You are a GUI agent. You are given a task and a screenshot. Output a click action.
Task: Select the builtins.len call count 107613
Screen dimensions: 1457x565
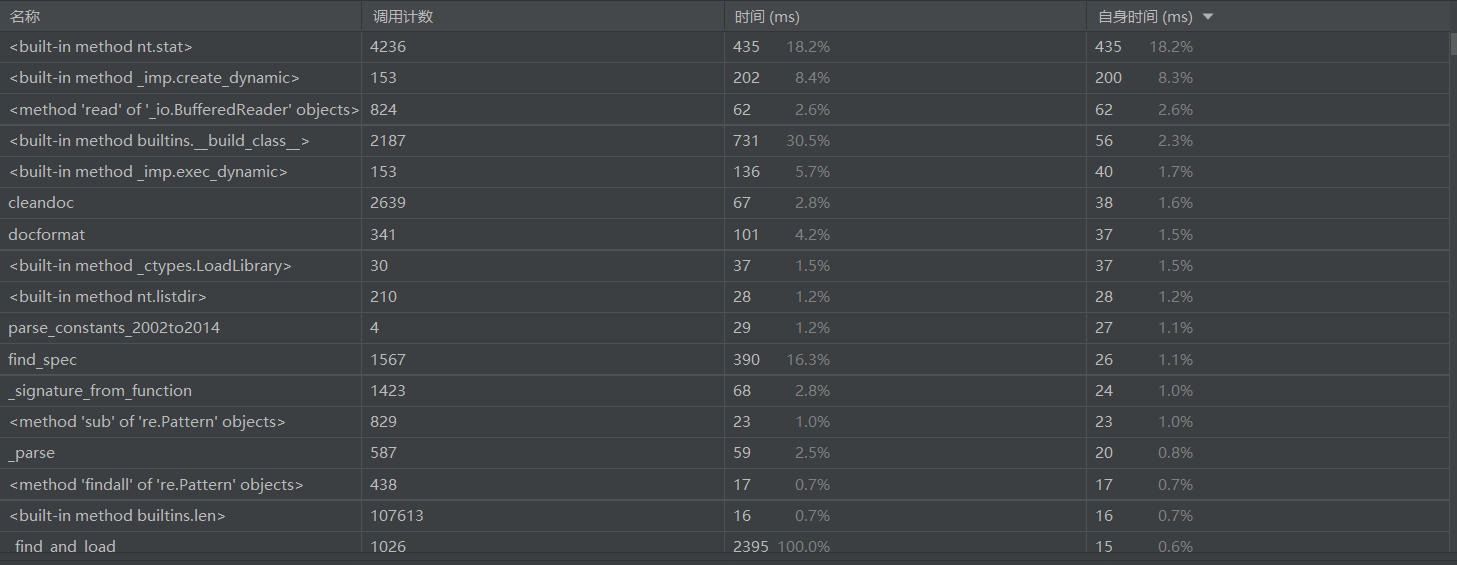point(392,516)
